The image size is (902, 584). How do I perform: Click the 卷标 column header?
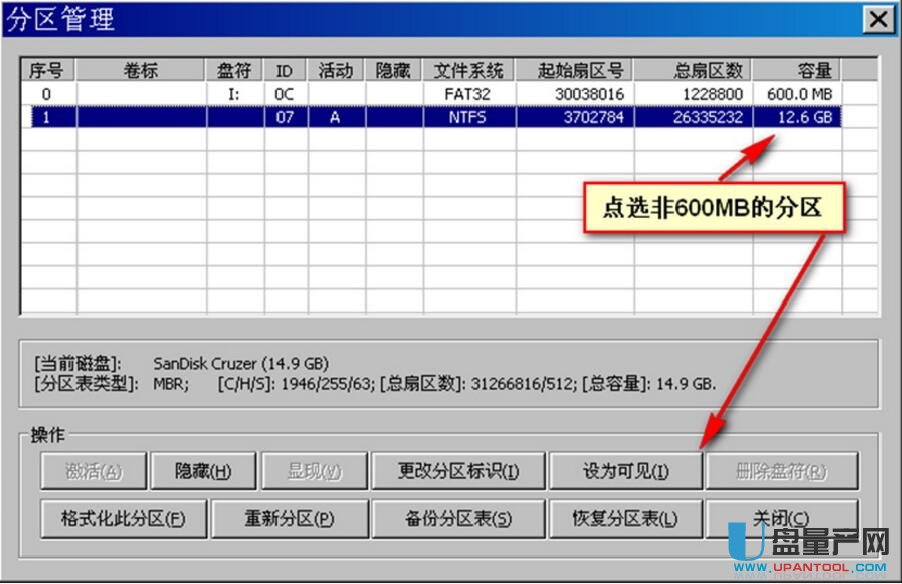click(x=141, y=70)
